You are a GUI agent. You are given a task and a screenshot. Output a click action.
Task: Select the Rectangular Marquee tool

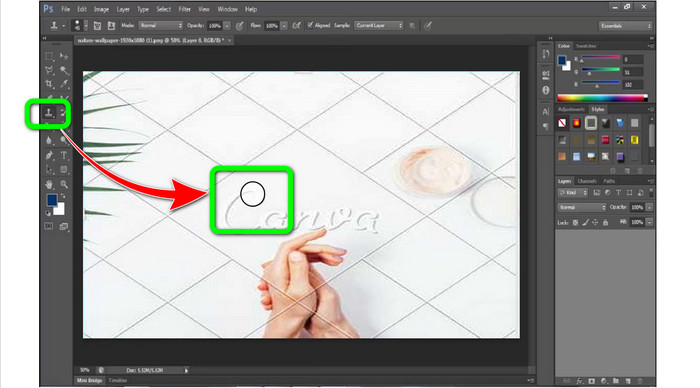click(x=49, y=56)
